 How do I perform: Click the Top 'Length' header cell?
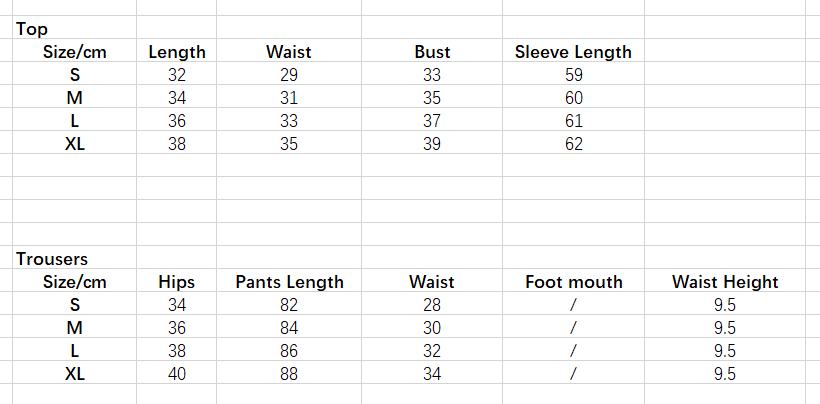(x=177, y=52)
